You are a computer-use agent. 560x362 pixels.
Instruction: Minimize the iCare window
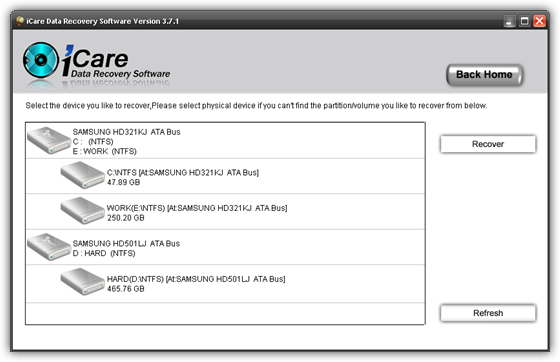[x=510, y=21]
